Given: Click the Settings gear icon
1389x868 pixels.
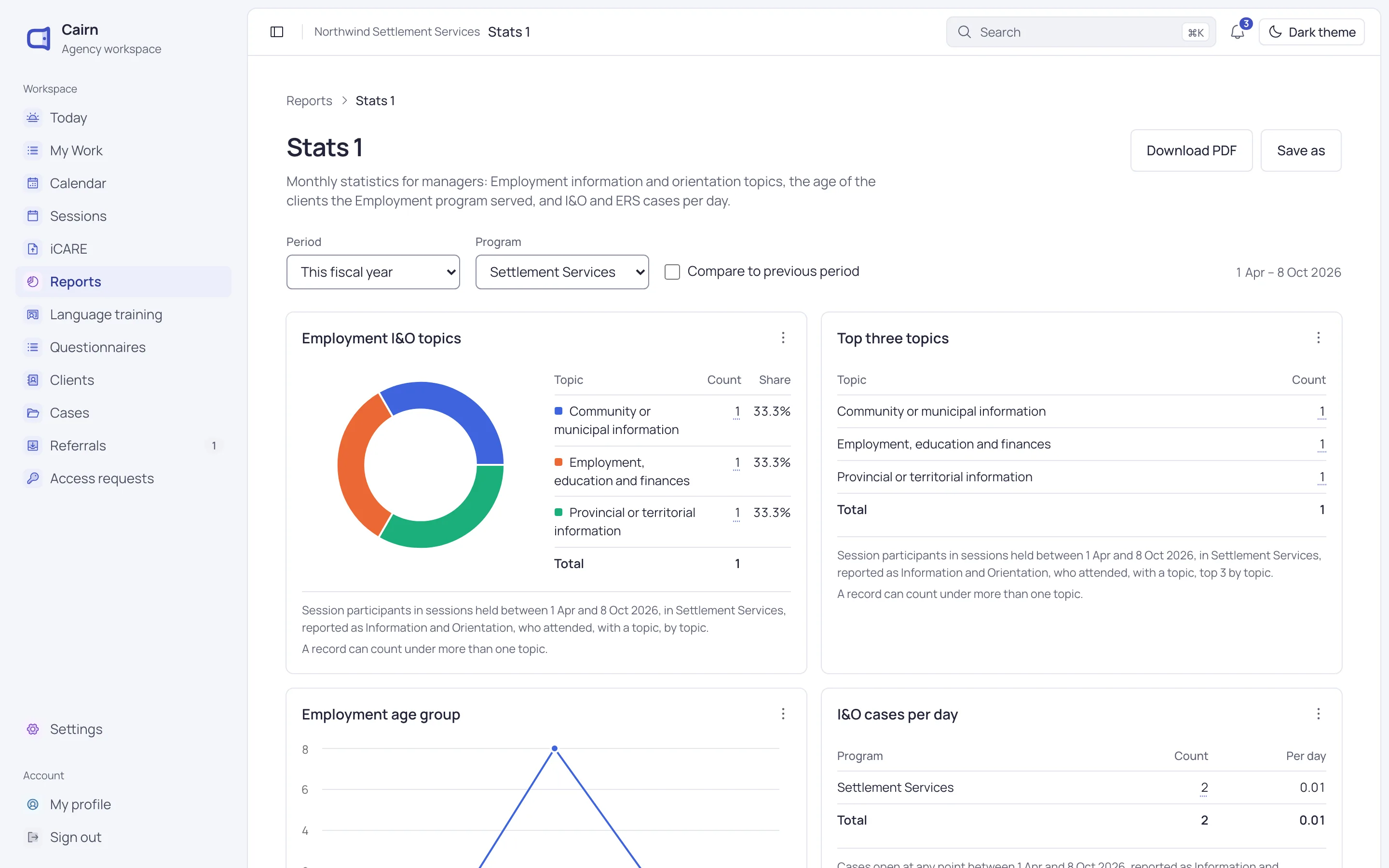Looking at the screenshot, I should (33, 729).
